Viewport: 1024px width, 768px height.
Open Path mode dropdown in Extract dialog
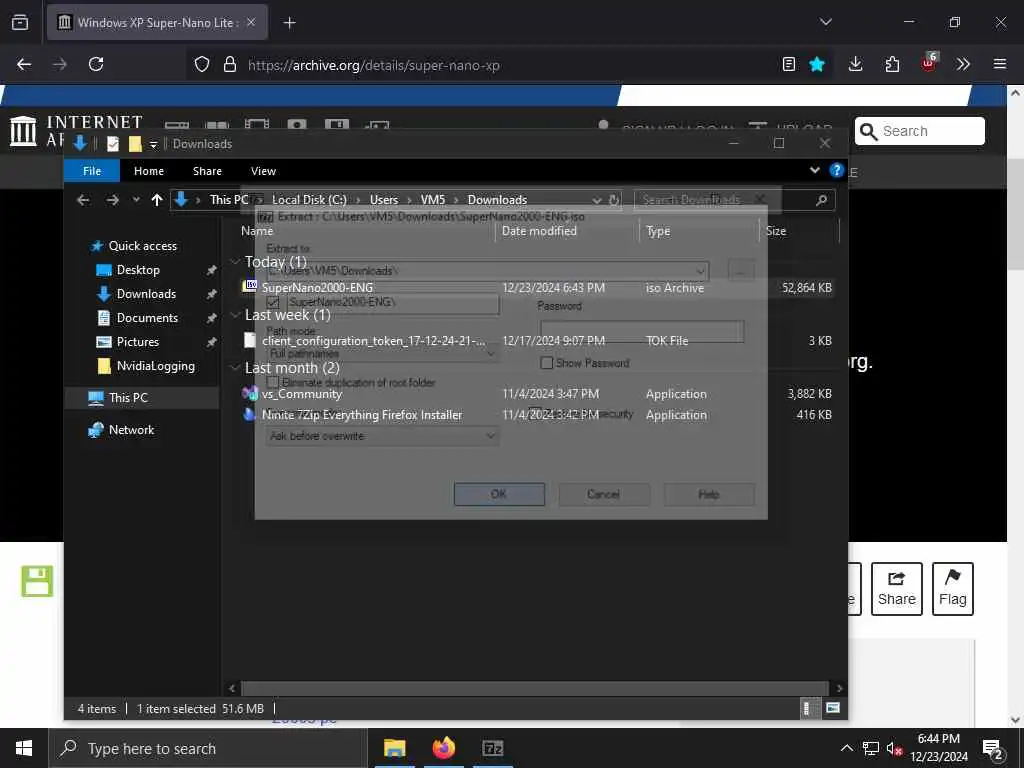click(382, 353)
